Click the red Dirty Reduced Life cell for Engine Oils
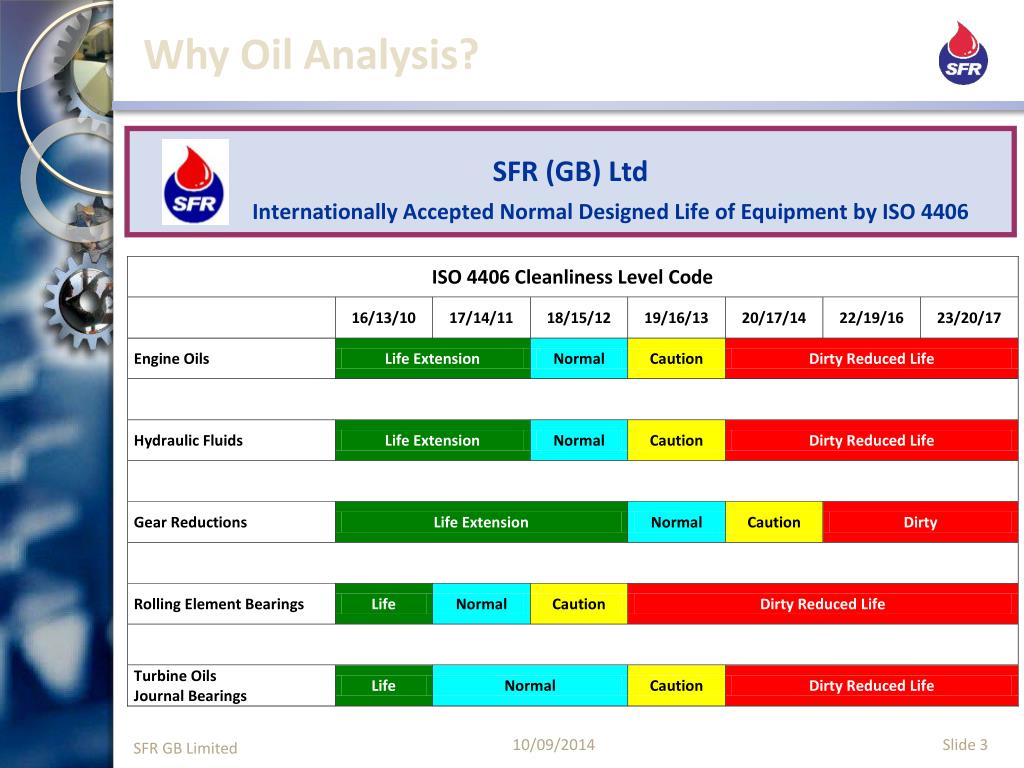Screen dimensions: 1024x768 pyautogui.click(x=872, y=359)
